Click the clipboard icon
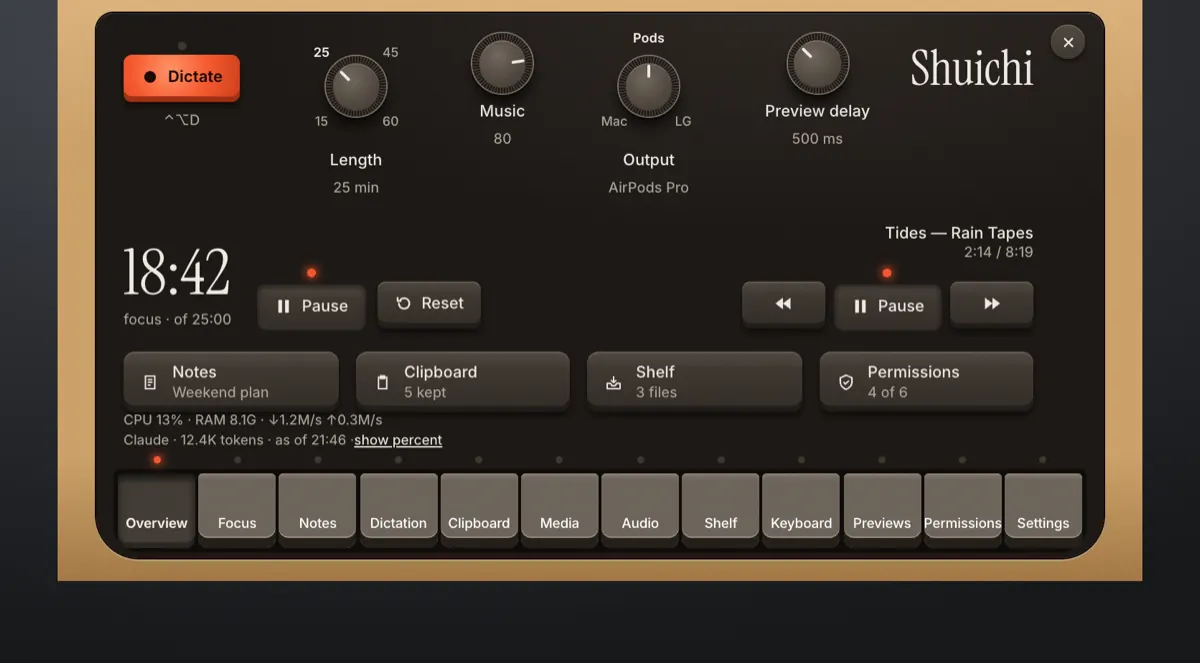 (x=382, y=382)
